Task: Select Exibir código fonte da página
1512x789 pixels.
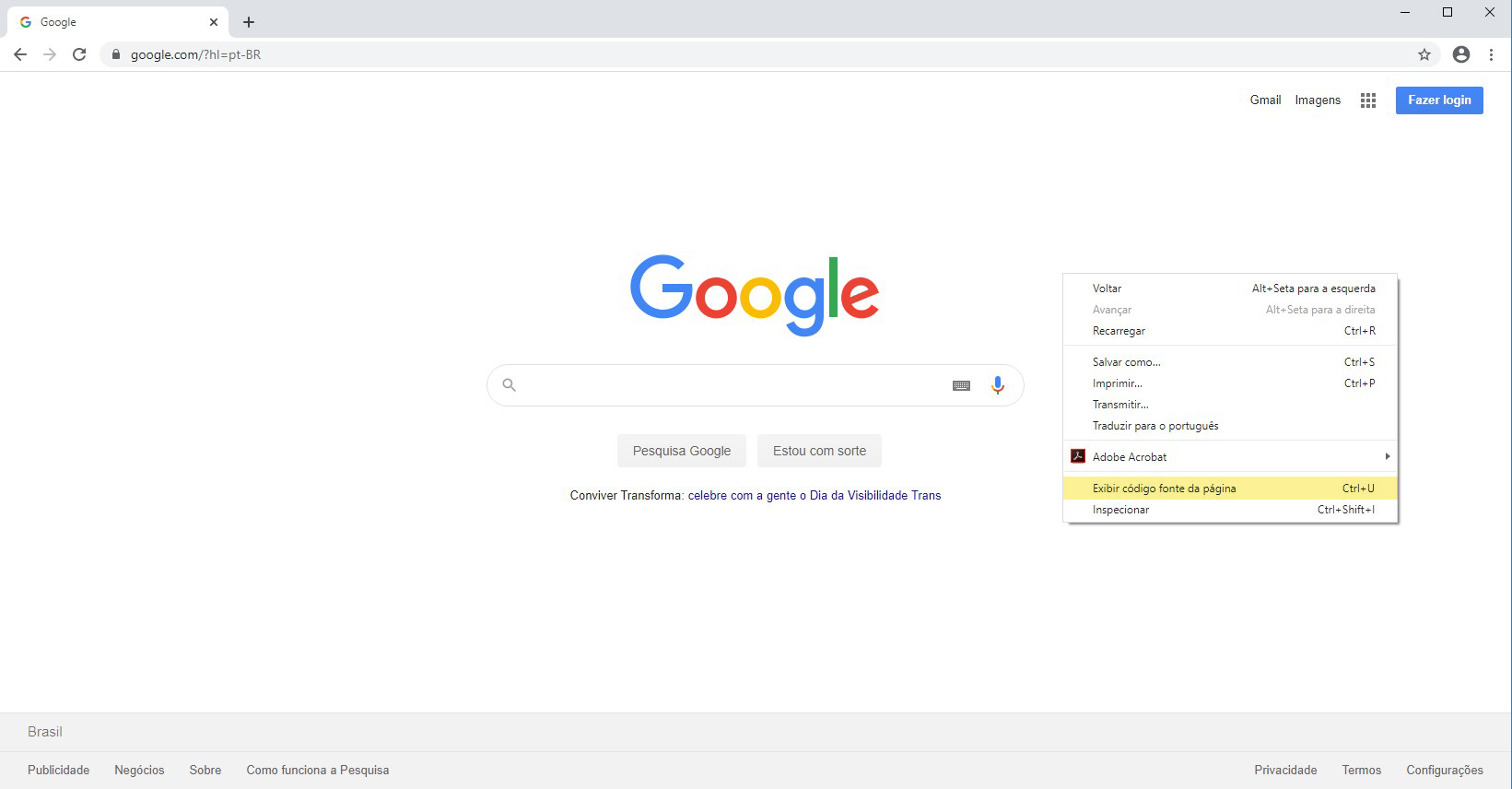Action: [x=1230, y=489]
